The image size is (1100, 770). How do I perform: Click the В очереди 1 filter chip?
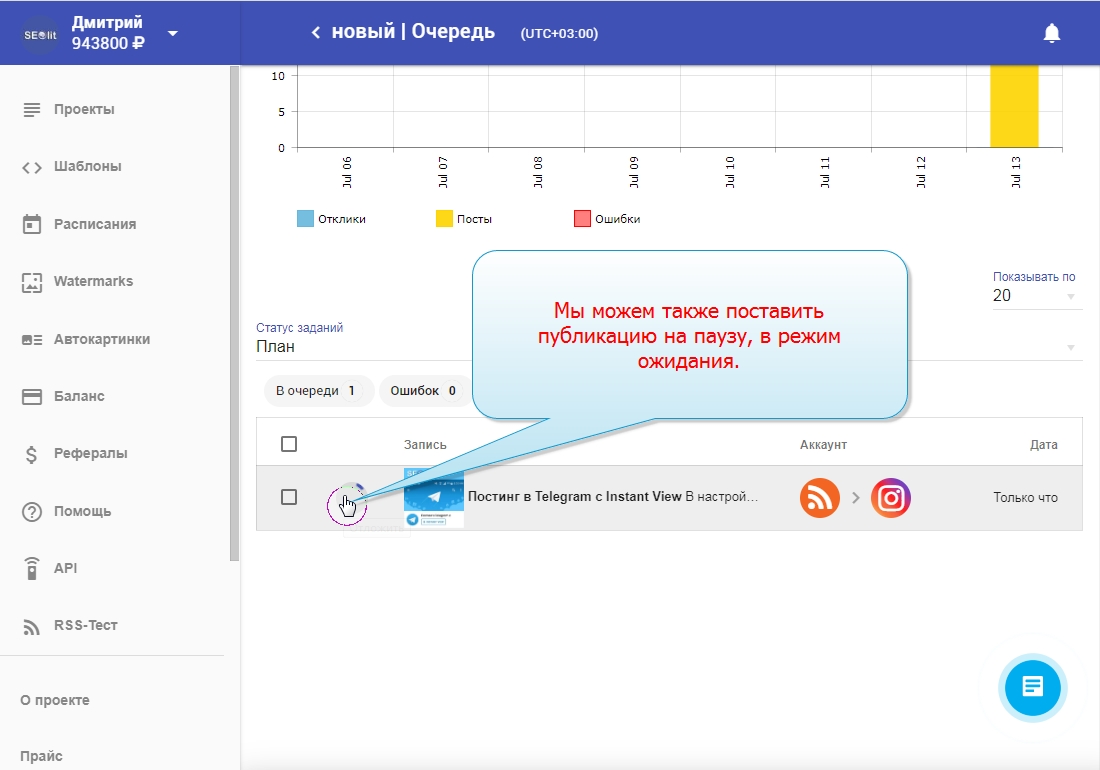[316, 391]
